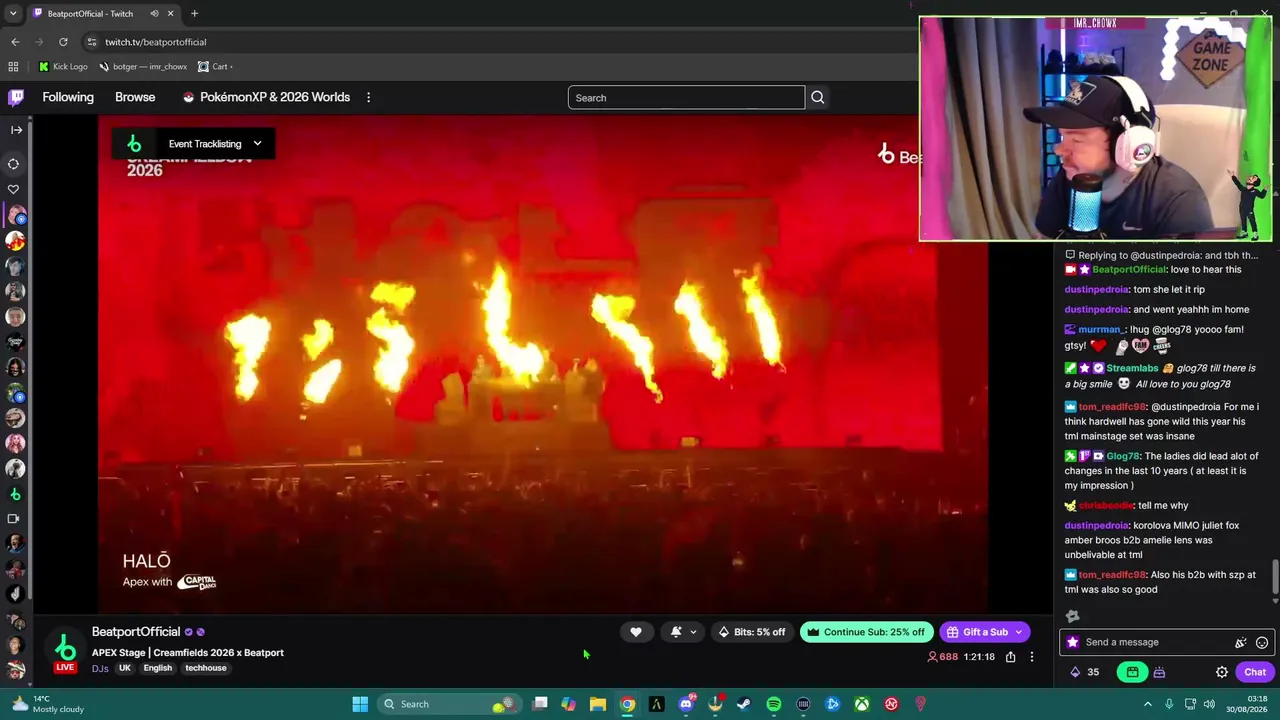
Task: Click the site information icon in address bar
Action: (x=91, y=42)
